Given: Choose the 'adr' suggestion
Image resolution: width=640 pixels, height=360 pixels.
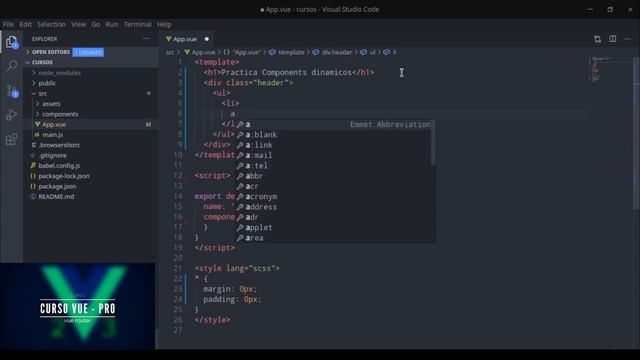Looking at the screenshot, I should coord(334,217).
